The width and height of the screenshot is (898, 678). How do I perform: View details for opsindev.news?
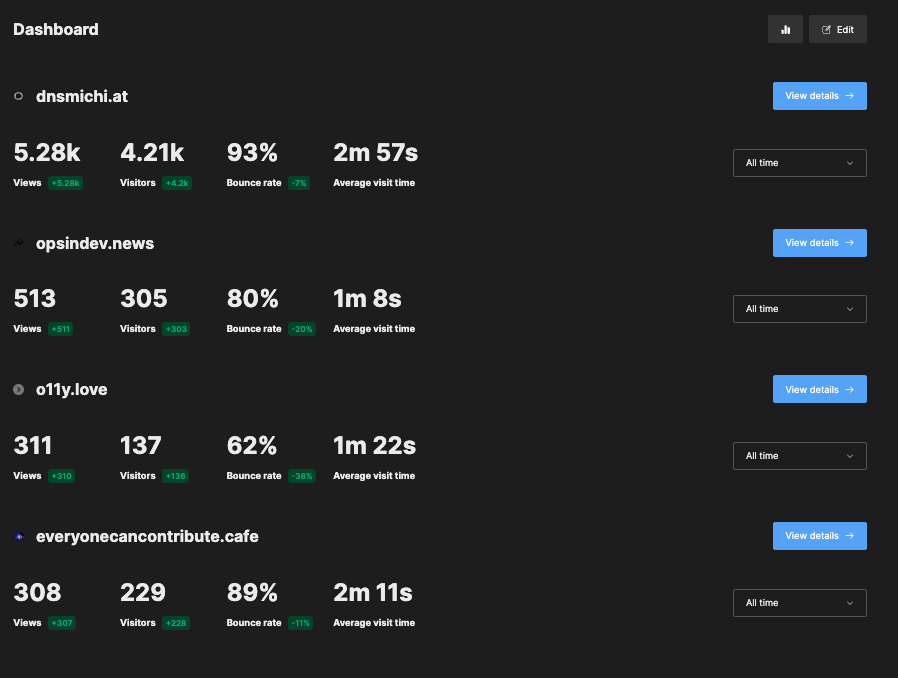tap(819, 243)
